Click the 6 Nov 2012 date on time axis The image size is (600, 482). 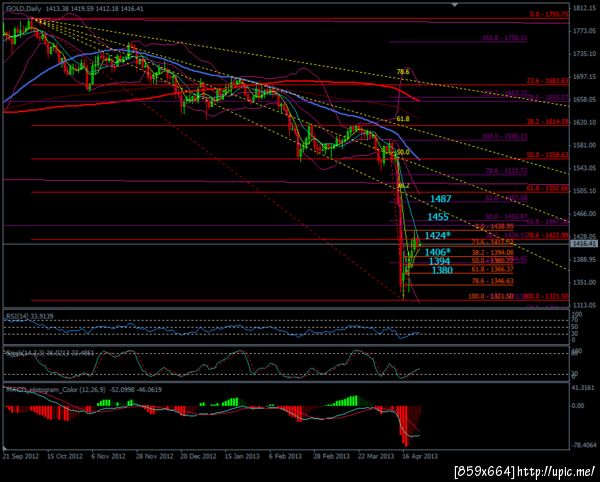(x=109, y=456)
